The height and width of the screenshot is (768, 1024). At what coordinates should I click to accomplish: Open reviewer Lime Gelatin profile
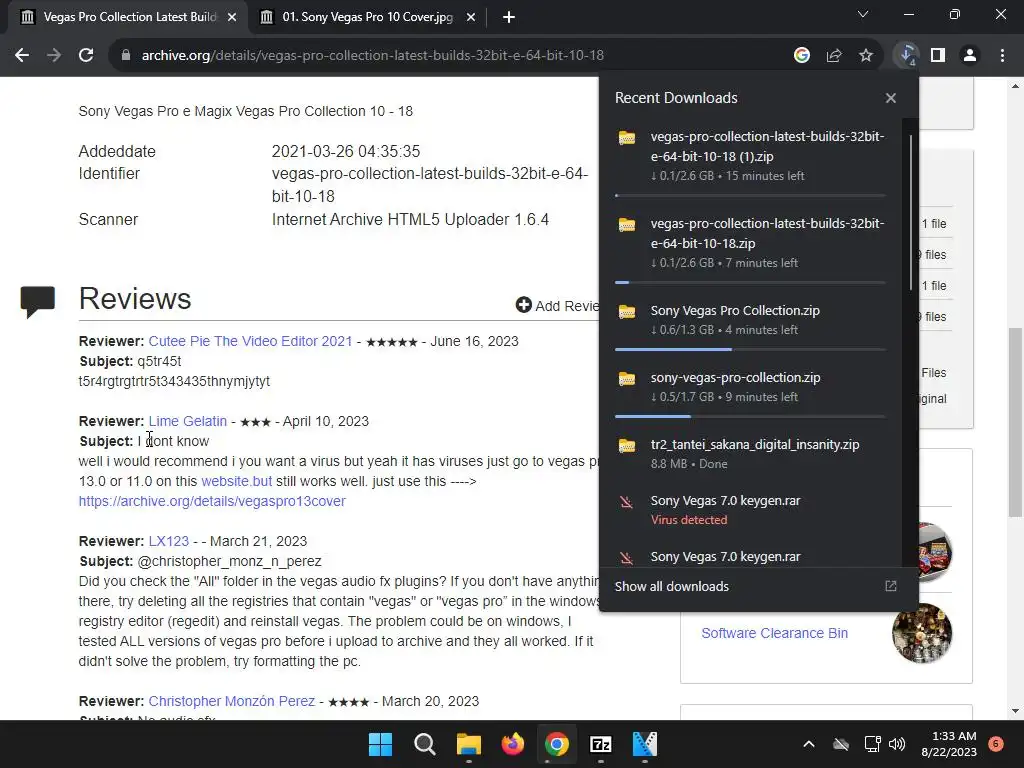click(x=187, y=421)
